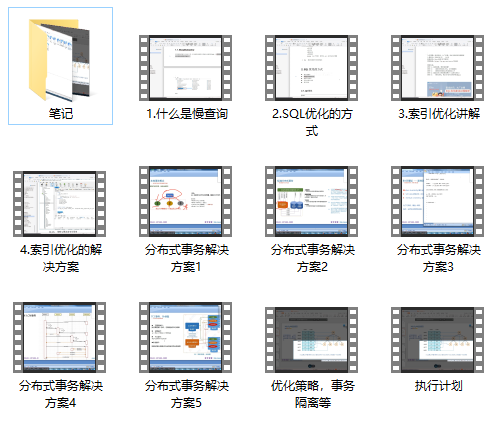The height and width of the screenshot is (423, 499).
Task: Click the file name 分布式事务解决方案3
Action: (x=439, y=258)
